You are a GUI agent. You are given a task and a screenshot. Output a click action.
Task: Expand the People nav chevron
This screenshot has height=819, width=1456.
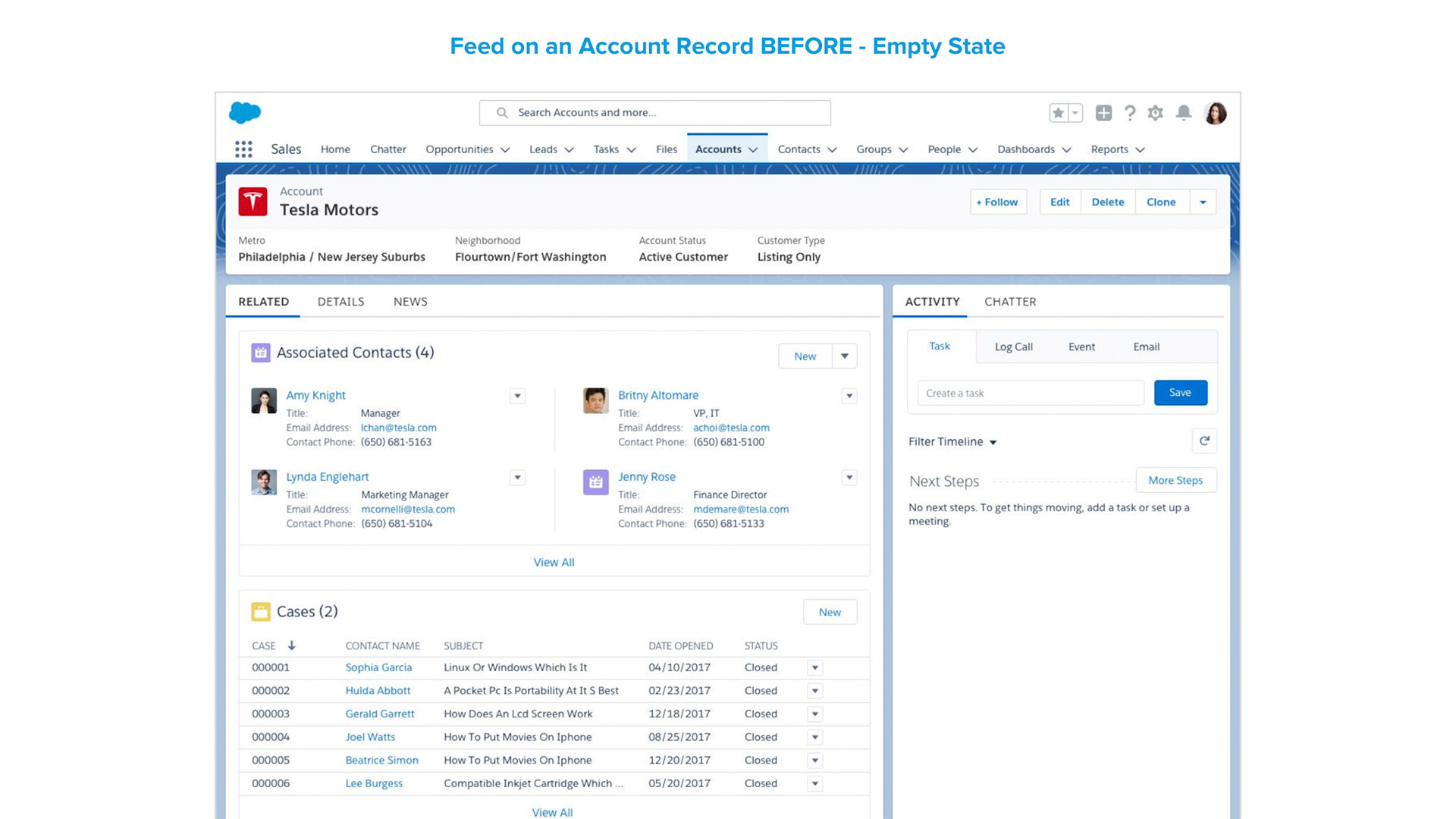[x=973, y=150]
